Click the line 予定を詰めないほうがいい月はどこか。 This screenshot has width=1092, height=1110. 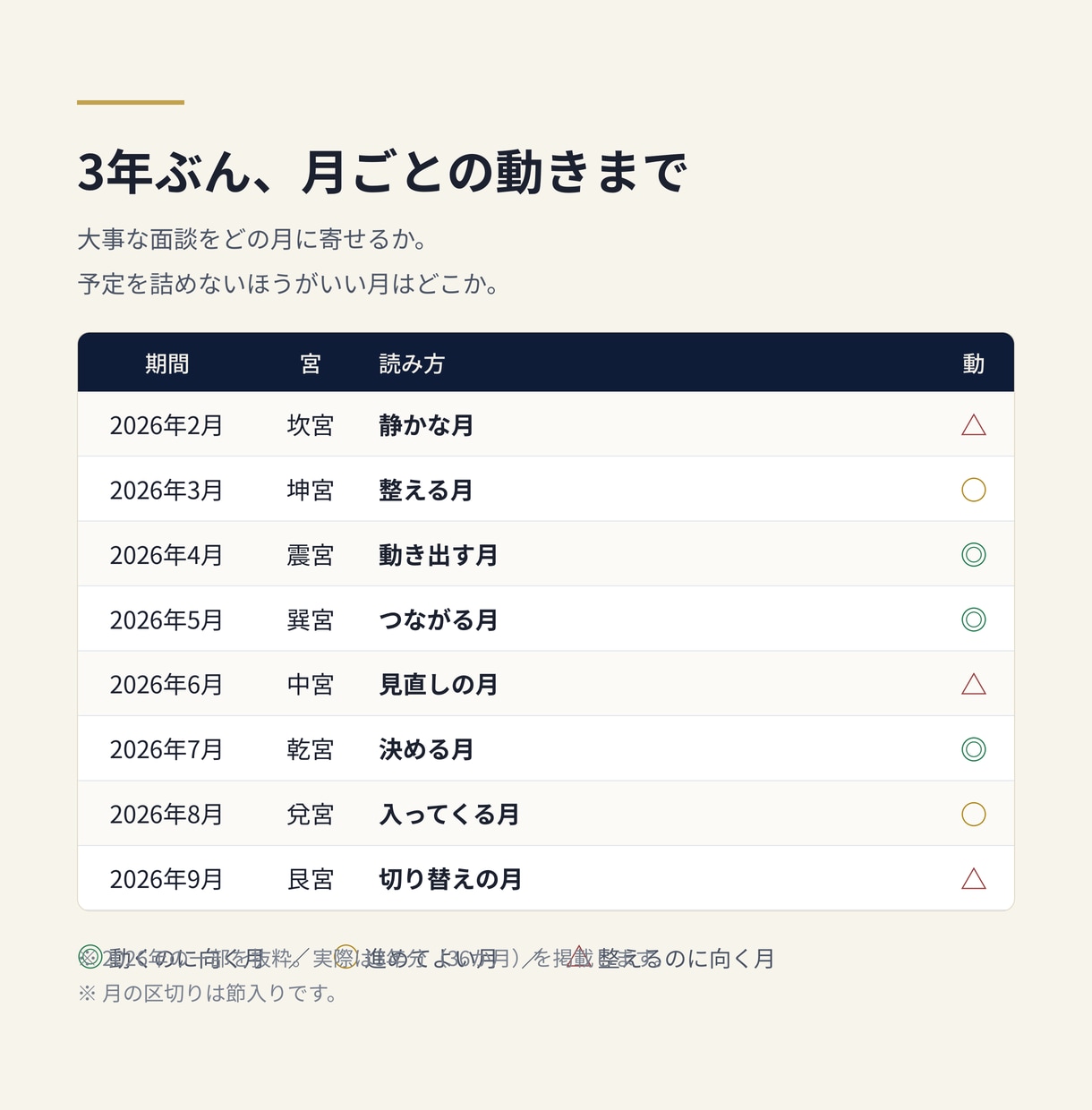point(288,284)
